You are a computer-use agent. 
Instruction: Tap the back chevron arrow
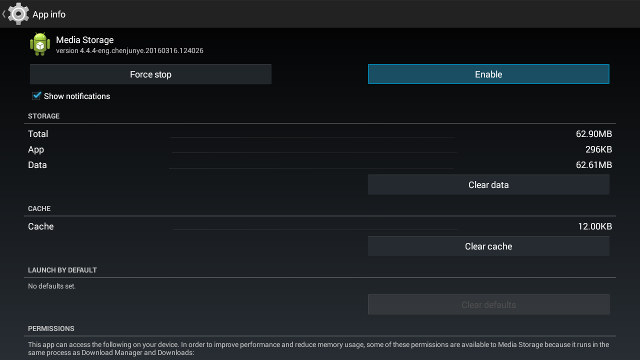coord(4,14)
